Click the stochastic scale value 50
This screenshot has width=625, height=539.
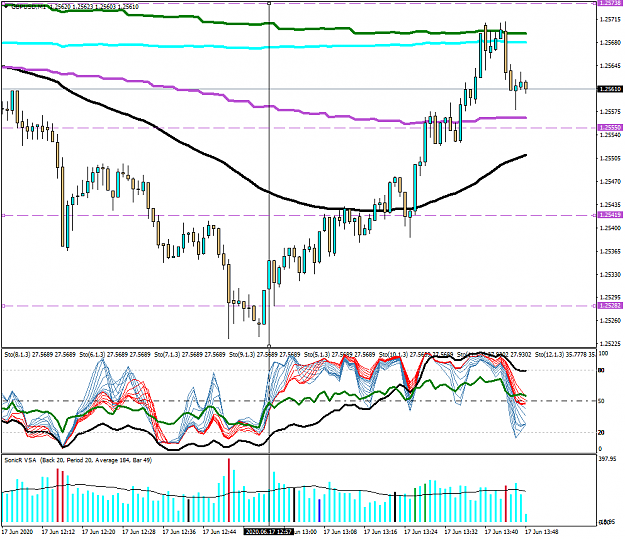601,401
